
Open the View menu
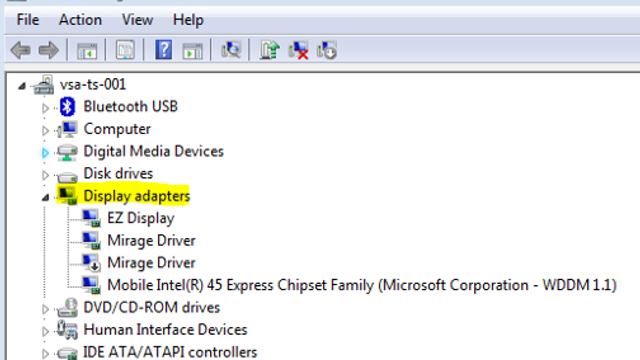137,20
